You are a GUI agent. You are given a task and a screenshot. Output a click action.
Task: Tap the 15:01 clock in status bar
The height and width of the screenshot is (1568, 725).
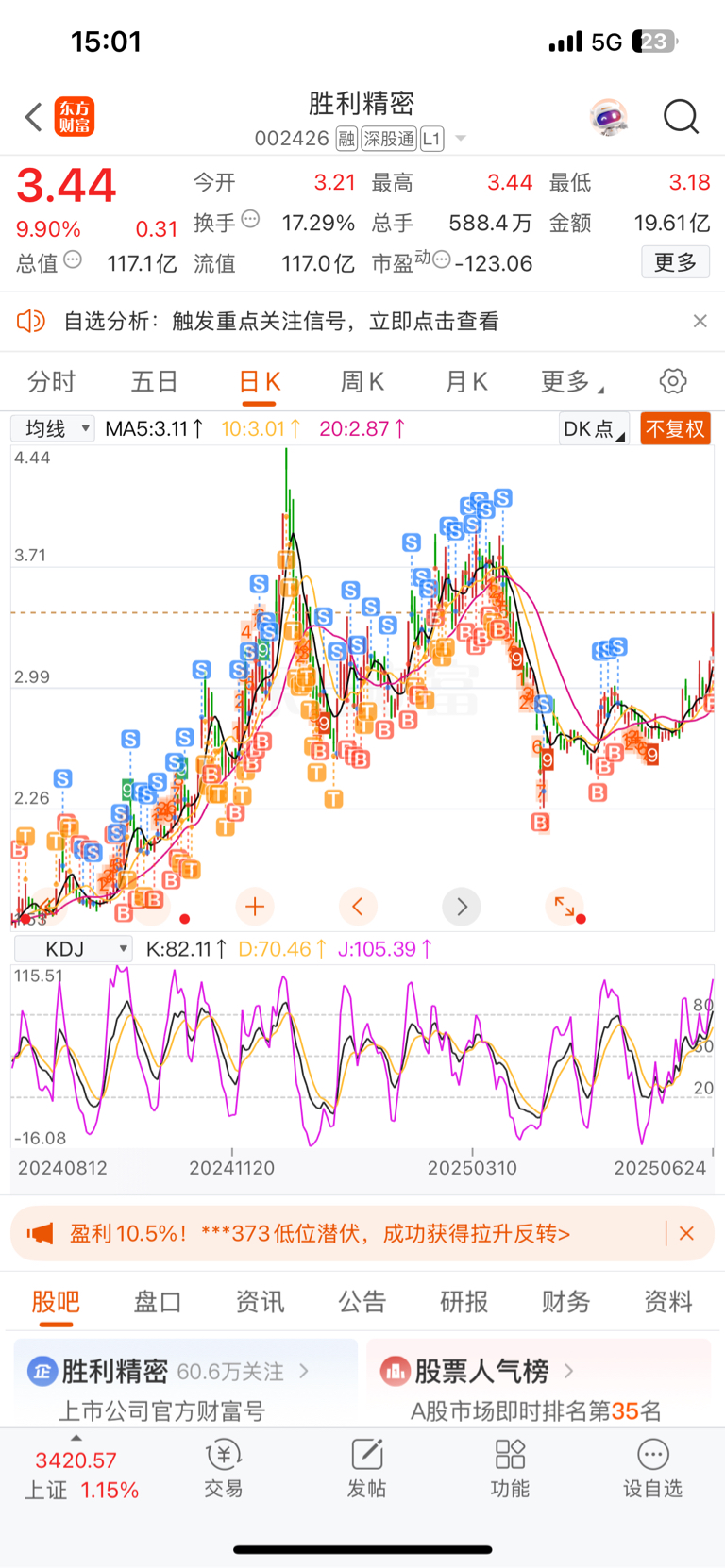[106, 42]
